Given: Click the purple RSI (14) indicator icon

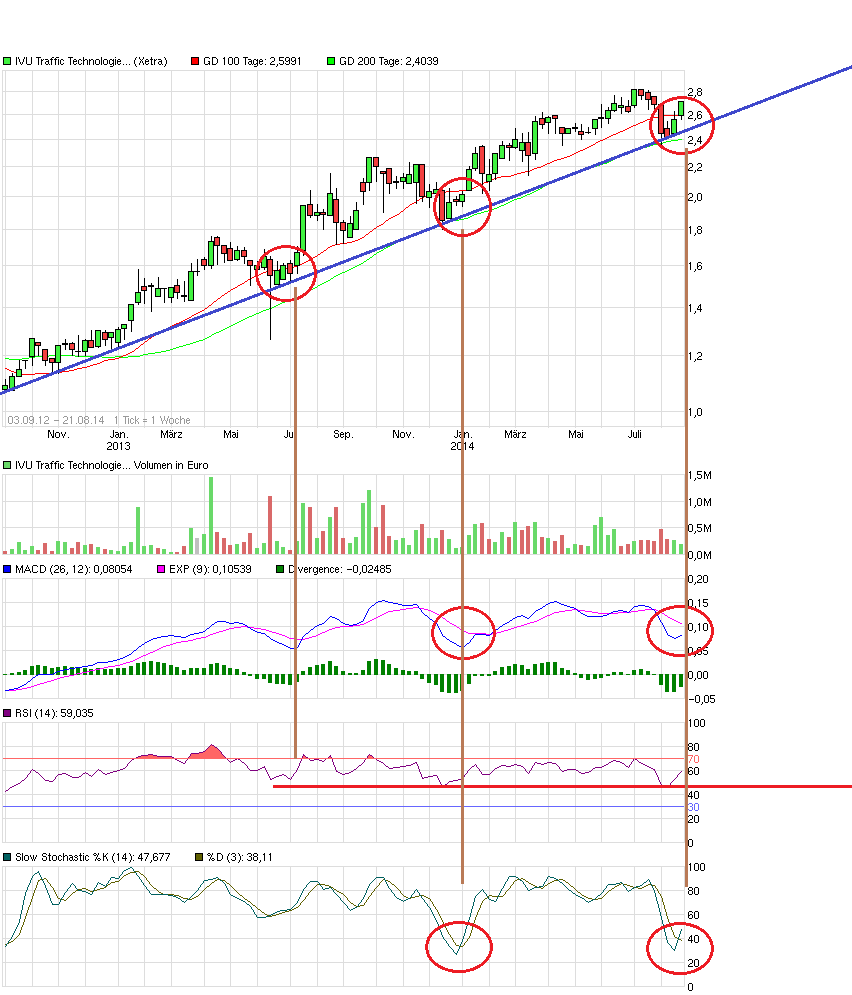Looking at the screenshot, I should pos(6,713).
